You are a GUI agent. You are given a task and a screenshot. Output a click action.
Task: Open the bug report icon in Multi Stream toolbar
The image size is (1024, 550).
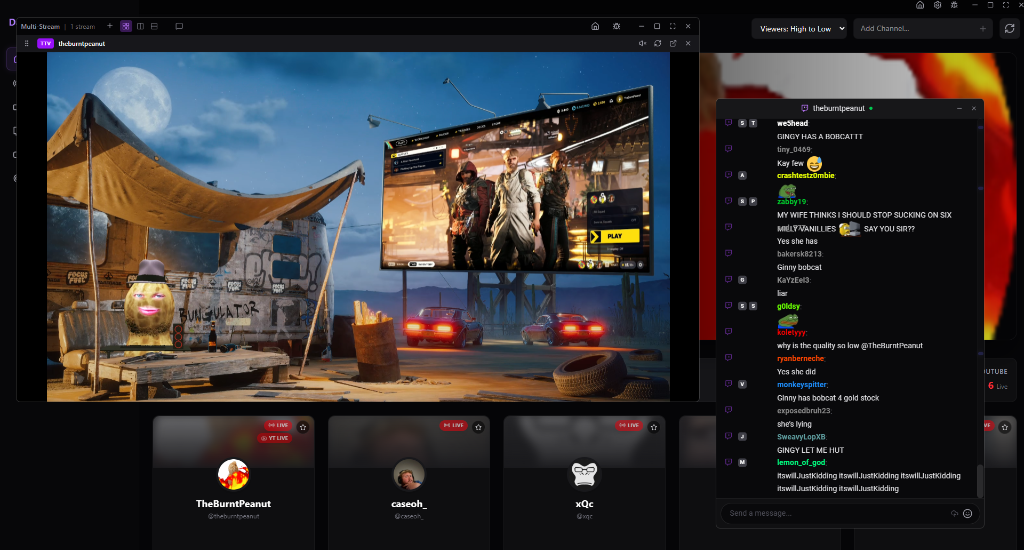[x=617, y=26]
